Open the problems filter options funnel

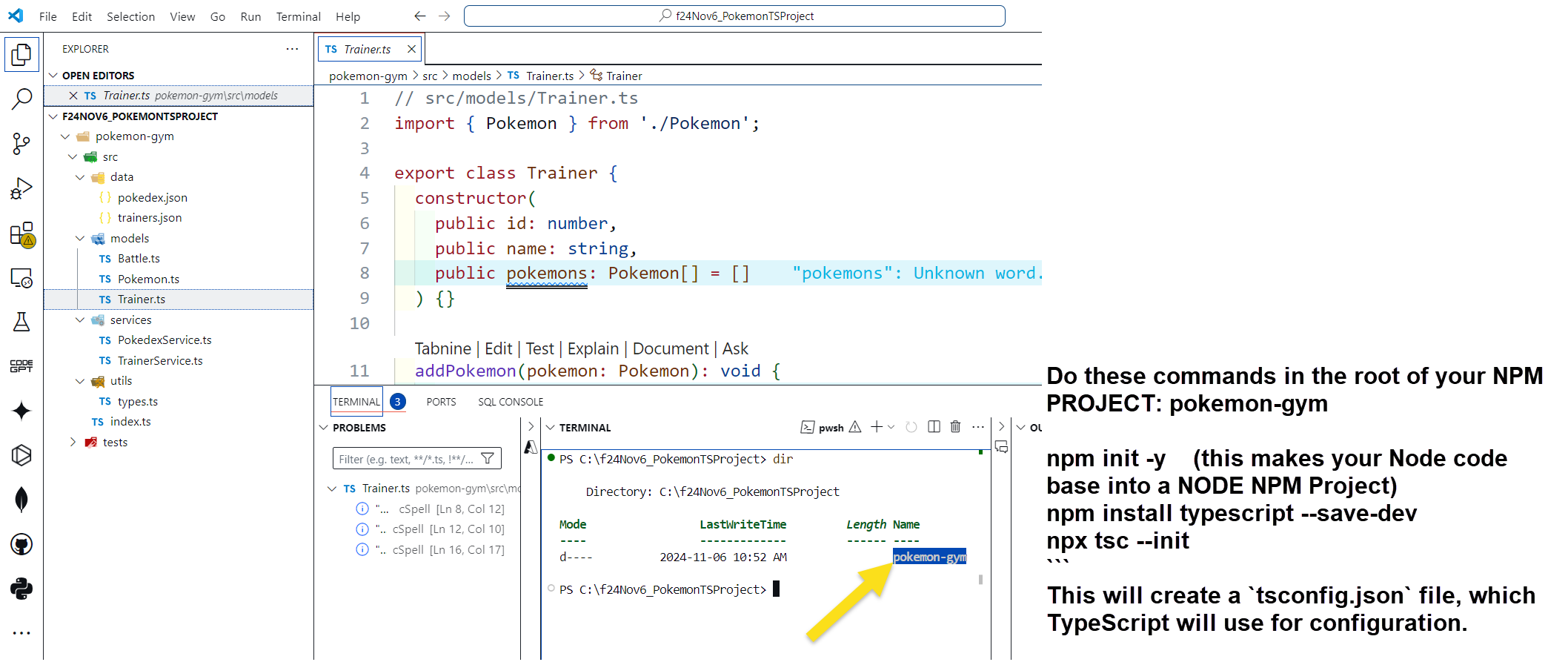click(488, 459)
